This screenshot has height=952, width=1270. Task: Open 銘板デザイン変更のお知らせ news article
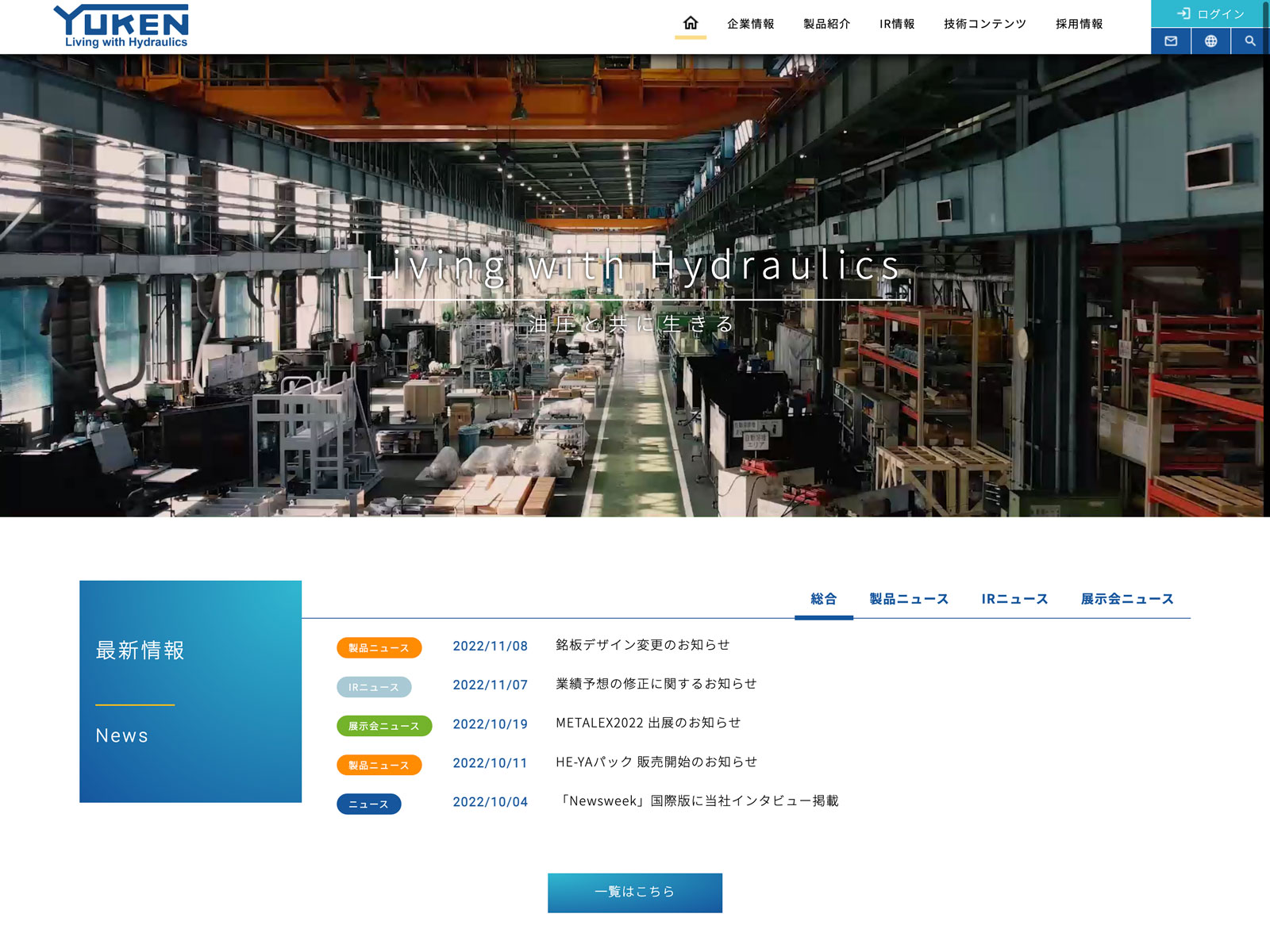click(x=642, y=645)
